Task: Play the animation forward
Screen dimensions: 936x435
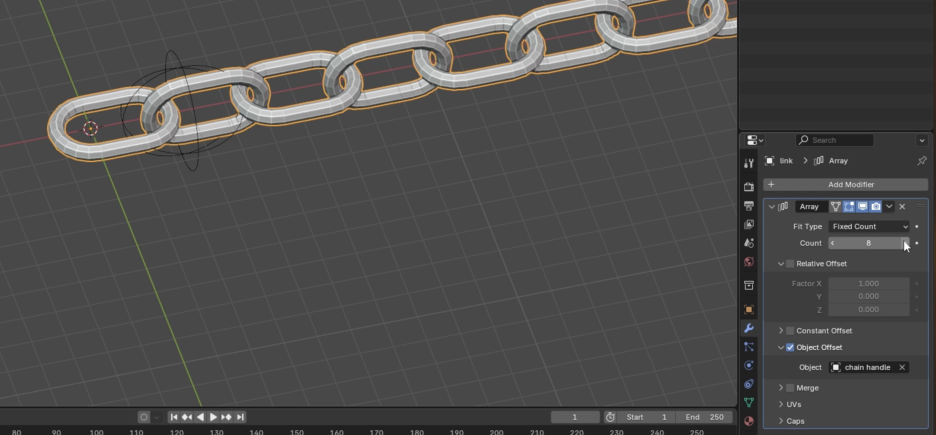Action: click(213, 417)
